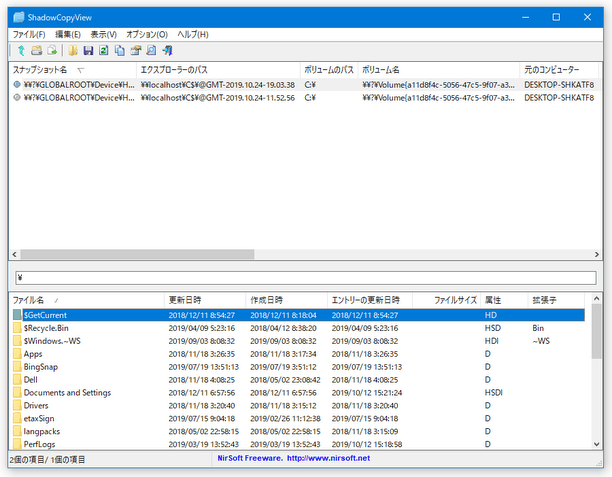Click the gray snapshot icon of 11.52.56 row
The image size is (612, 477).
17,97
